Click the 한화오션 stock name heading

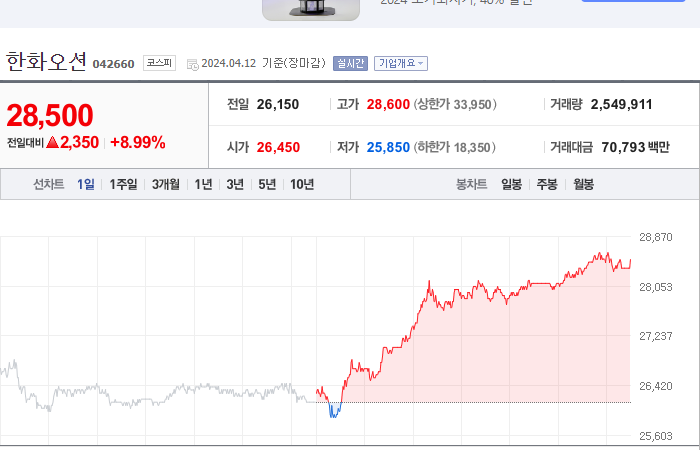[x=46, y=61]
